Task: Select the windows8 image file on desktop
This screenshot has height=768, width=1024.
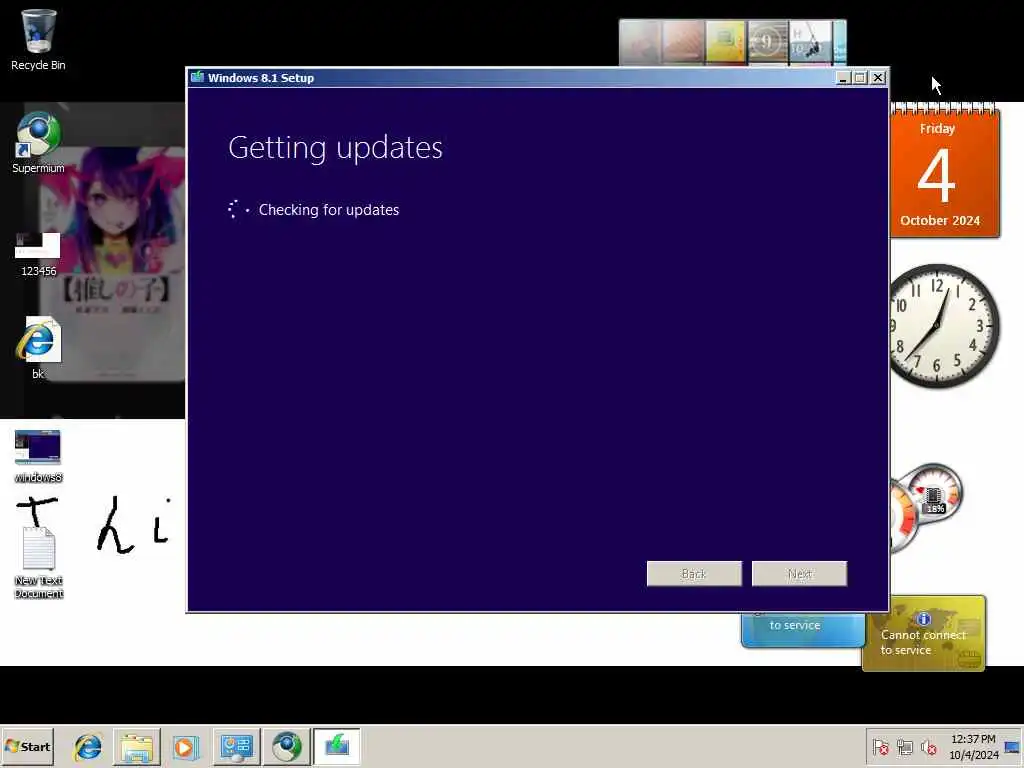Action: click(38, 456)
